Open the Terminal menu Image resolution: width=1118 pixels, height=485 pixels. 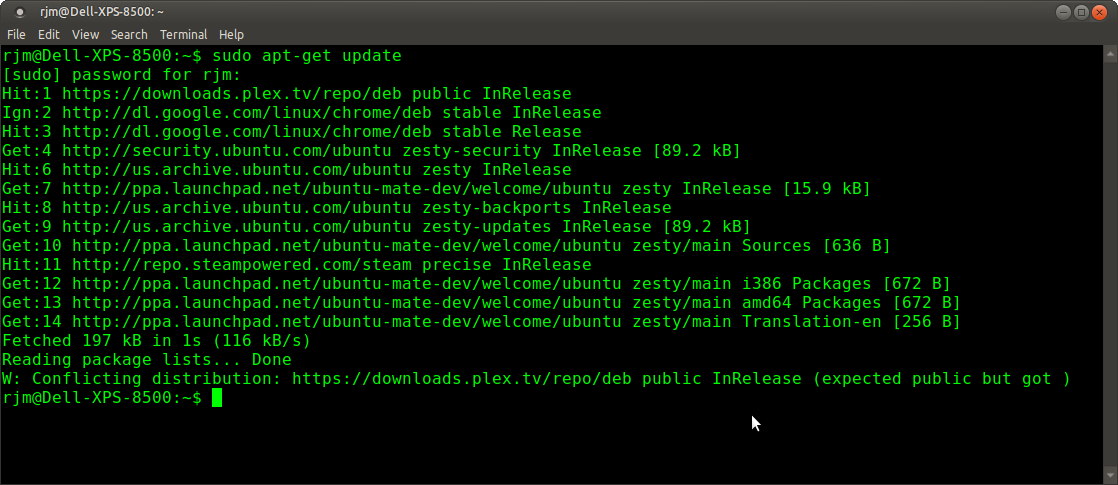(x=183, y=34)
